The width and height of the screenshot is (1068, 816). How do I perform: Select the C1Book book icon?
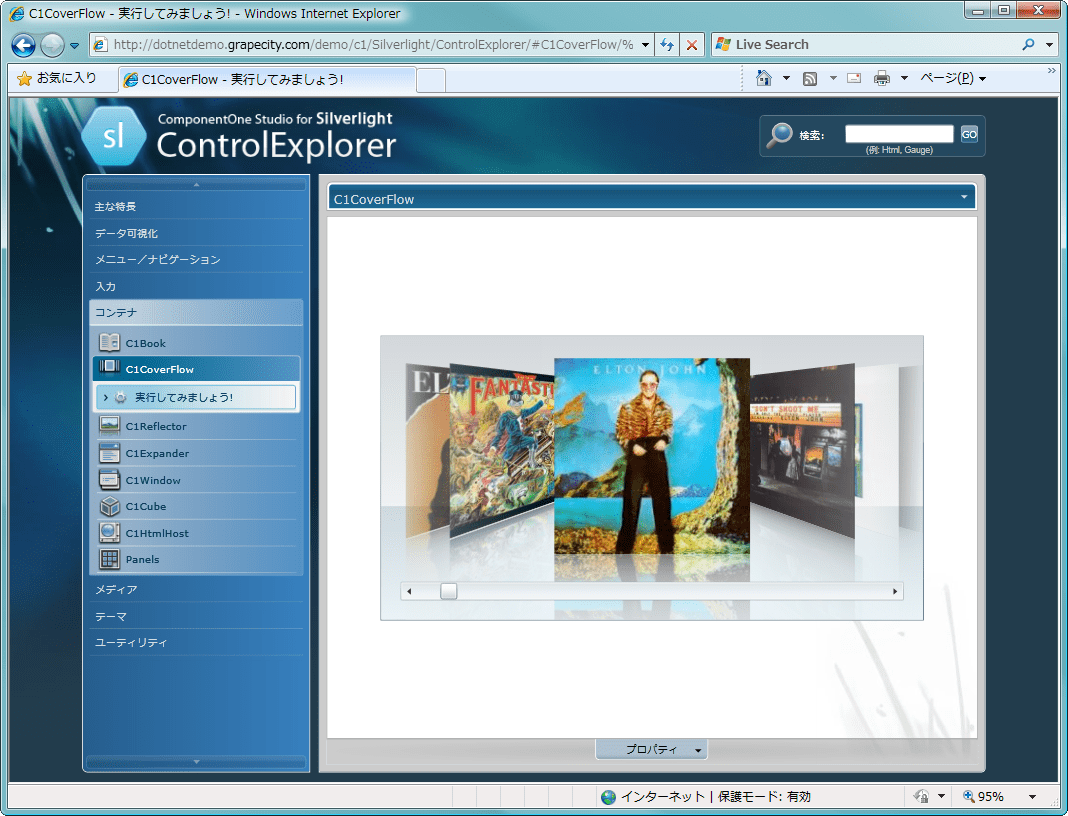(109, 342)
